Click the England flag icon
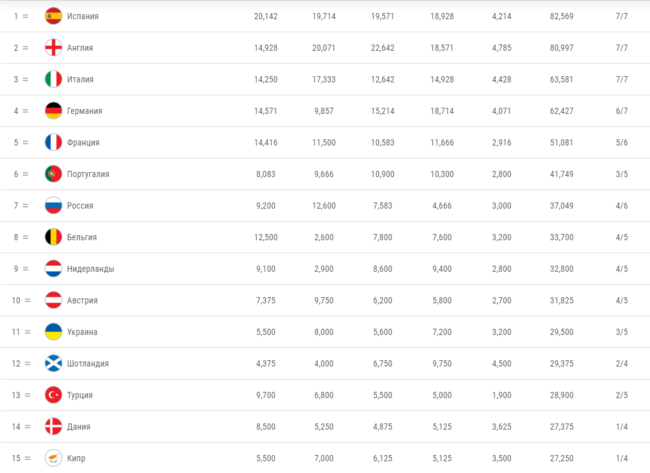 coord(53,48)
